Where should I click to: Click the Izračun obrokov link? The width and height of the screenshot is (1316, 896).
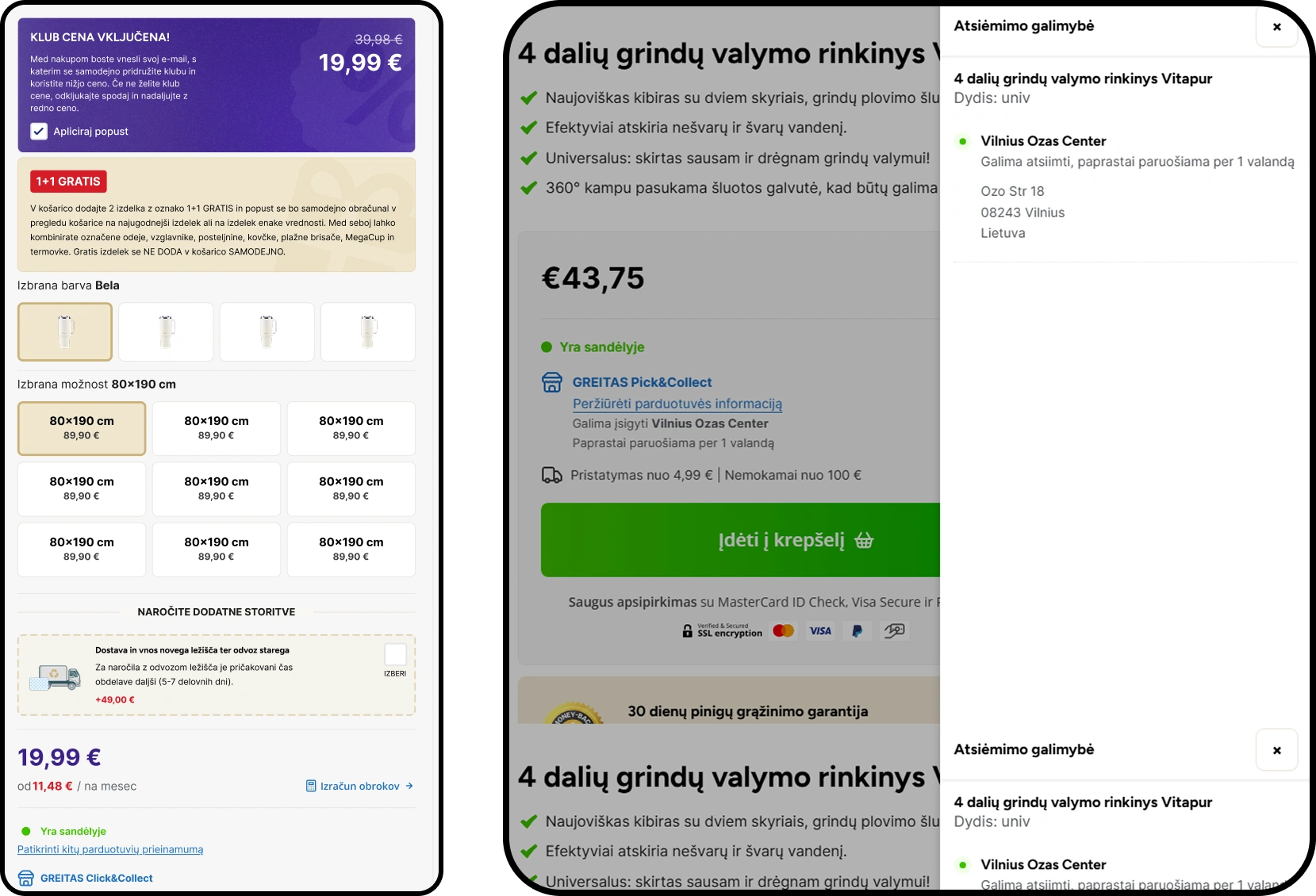(x=359, y=787)
